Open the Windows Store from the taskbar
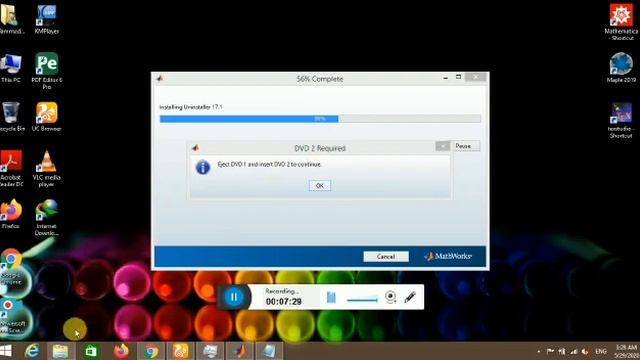Viewport: 640px width, 360px height. (91, 351)
